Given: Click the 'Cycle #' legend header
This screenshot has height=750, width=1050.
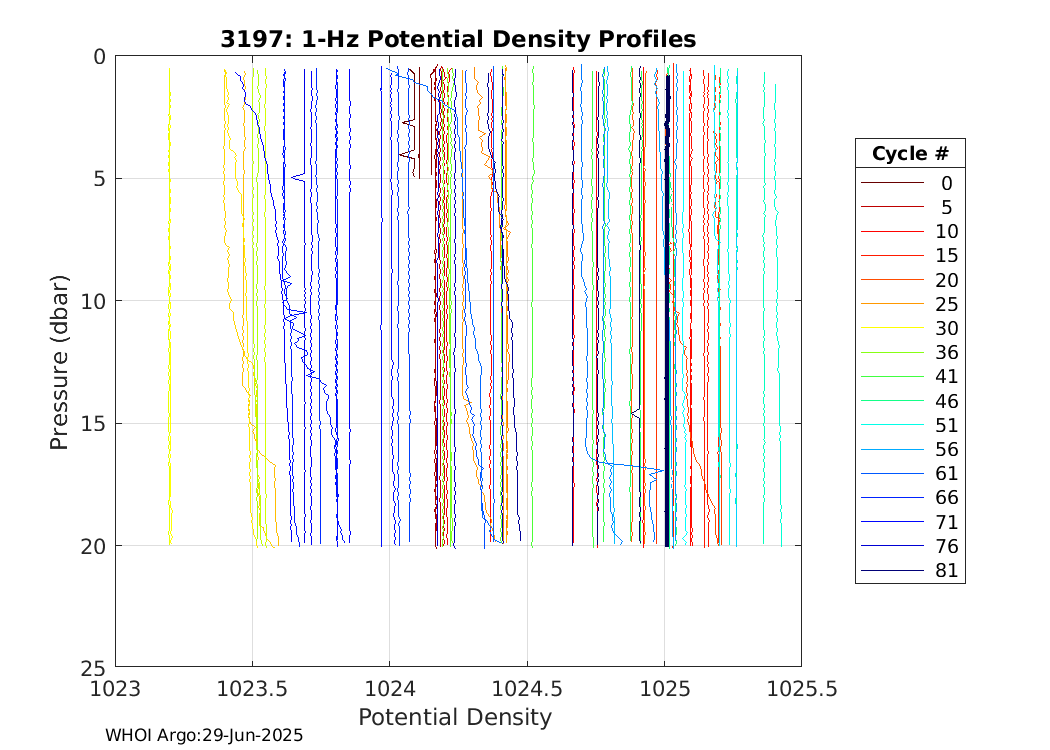Looking at the screenshot, I should 910,154.
